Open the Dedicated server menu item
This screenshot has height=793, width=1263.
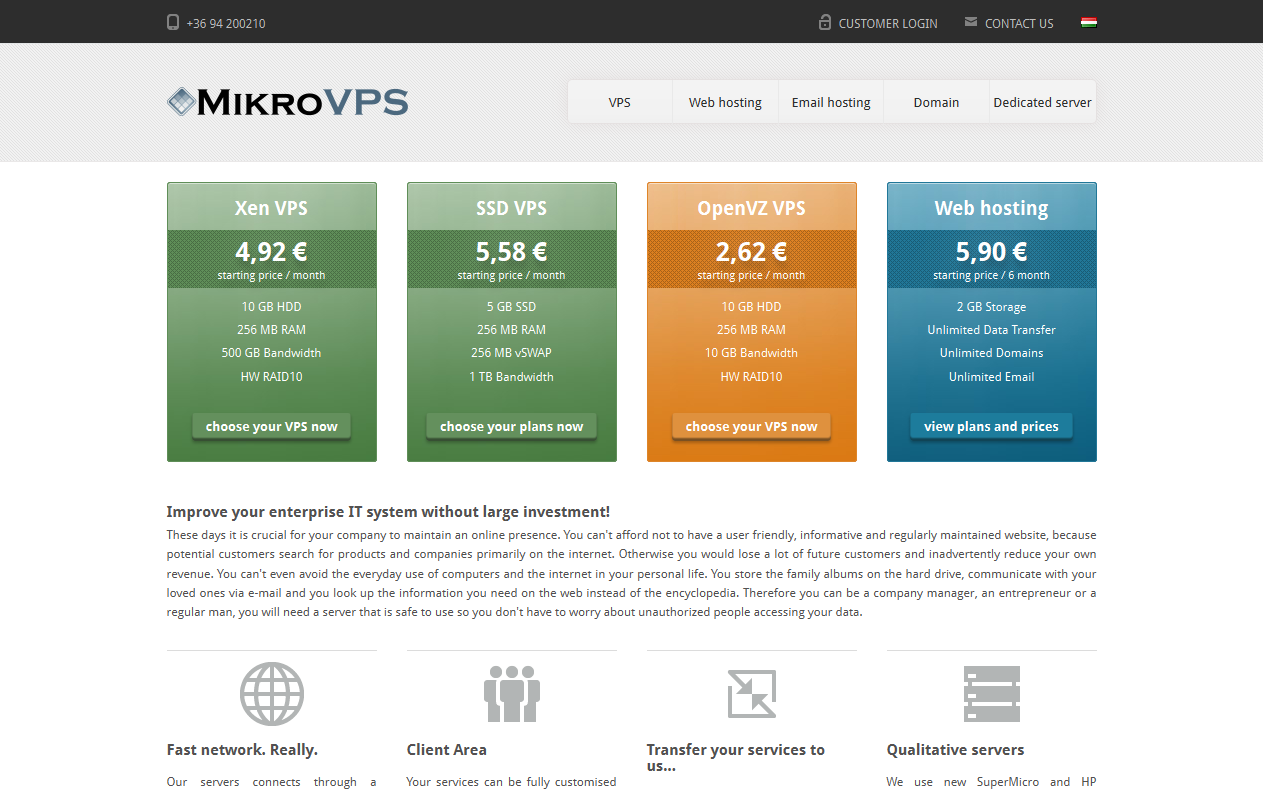point(1043,102)
